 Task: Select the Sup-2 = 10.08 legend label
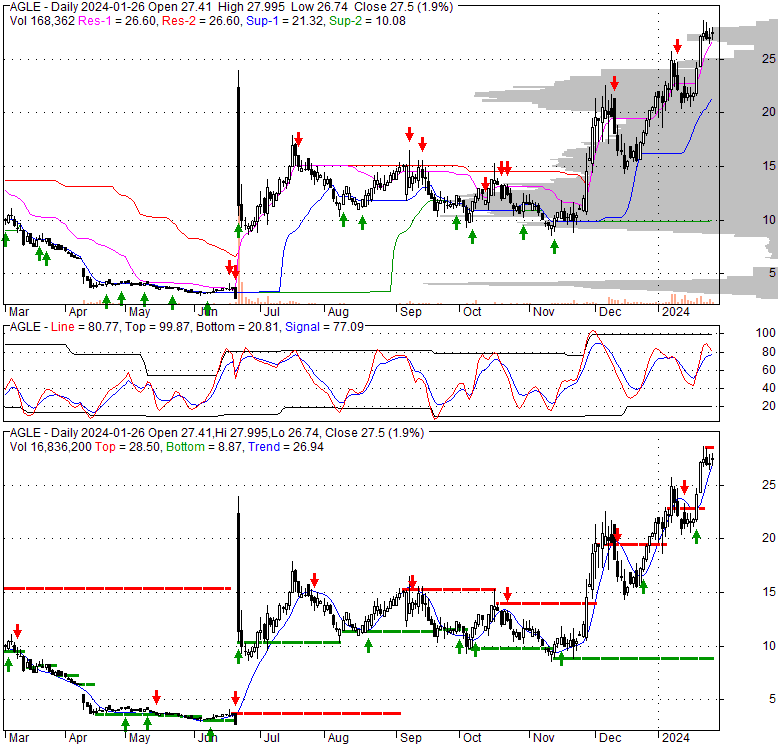pyautogui.click(x=367, y=21)
